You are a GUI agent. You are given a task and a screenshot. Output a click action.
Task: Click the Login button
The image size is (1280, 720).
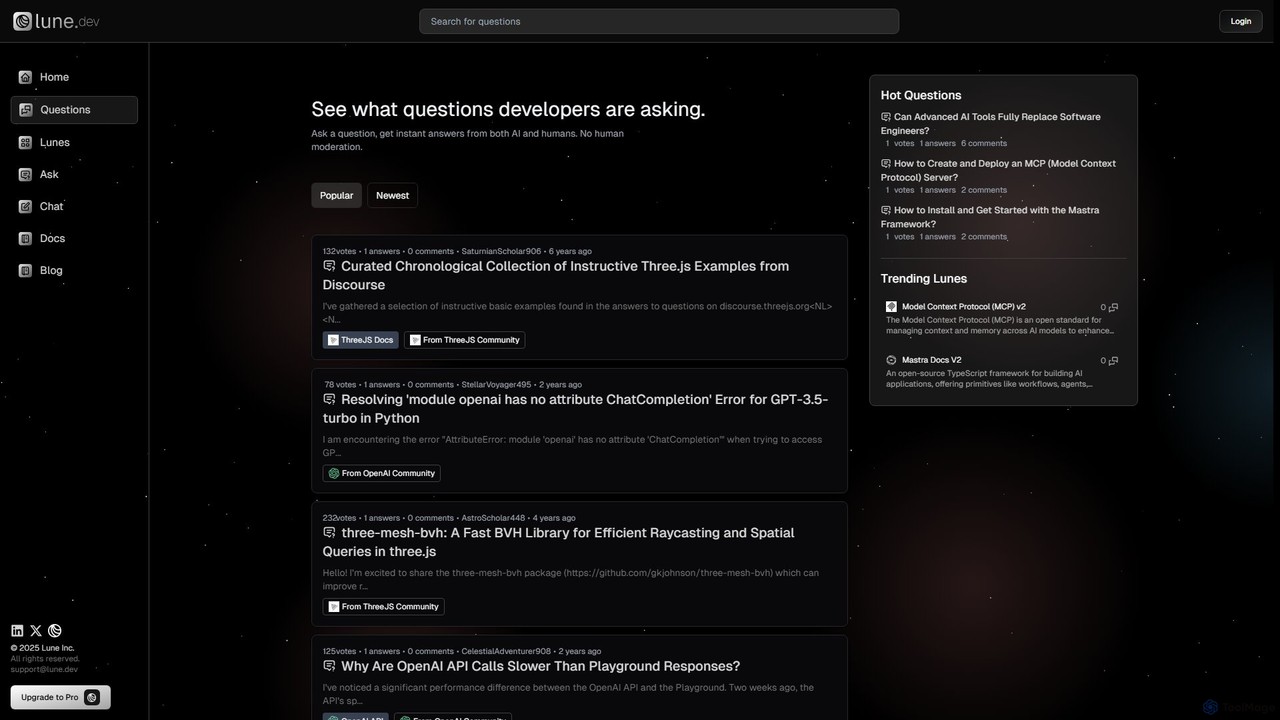1241,21
